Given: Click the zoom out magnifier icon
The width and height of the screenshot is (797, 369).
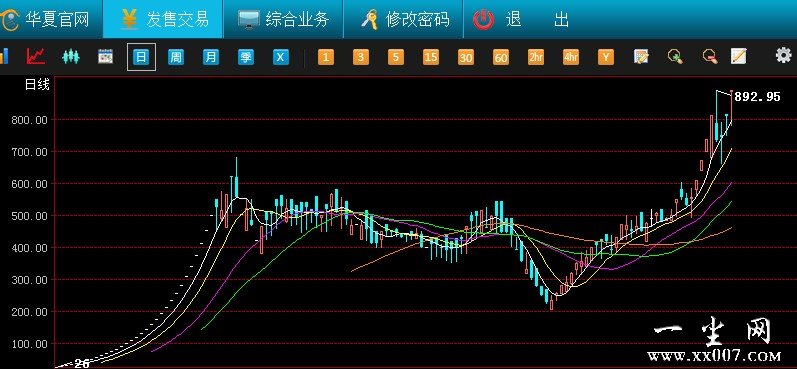Looking at the screenshot, I should click(x=710, y=56).
